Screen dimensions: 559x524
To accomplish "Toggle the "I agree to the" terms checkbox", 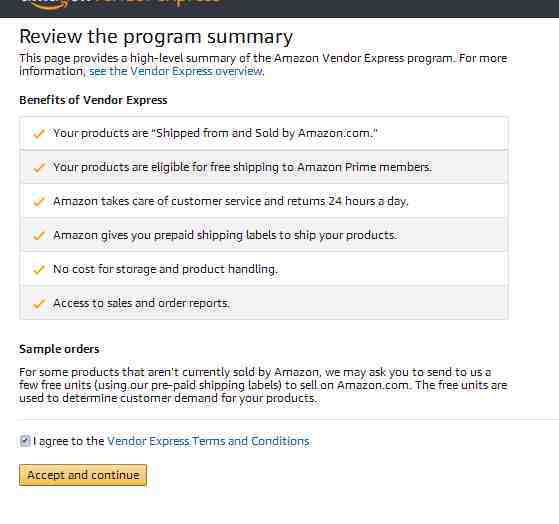I will 25,441.
